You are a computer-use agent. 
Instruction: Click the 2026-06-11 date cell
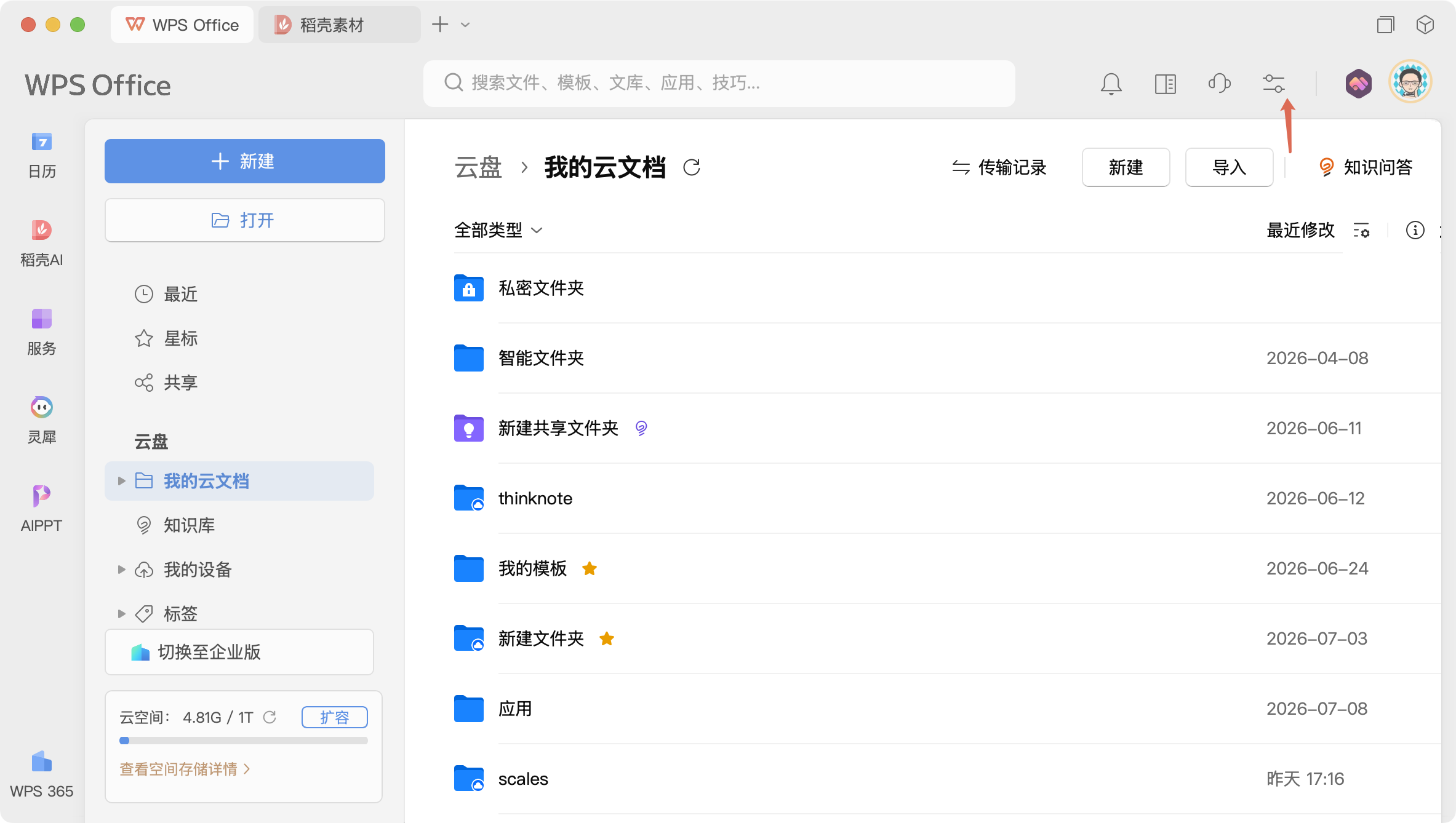pos(1314,428)
